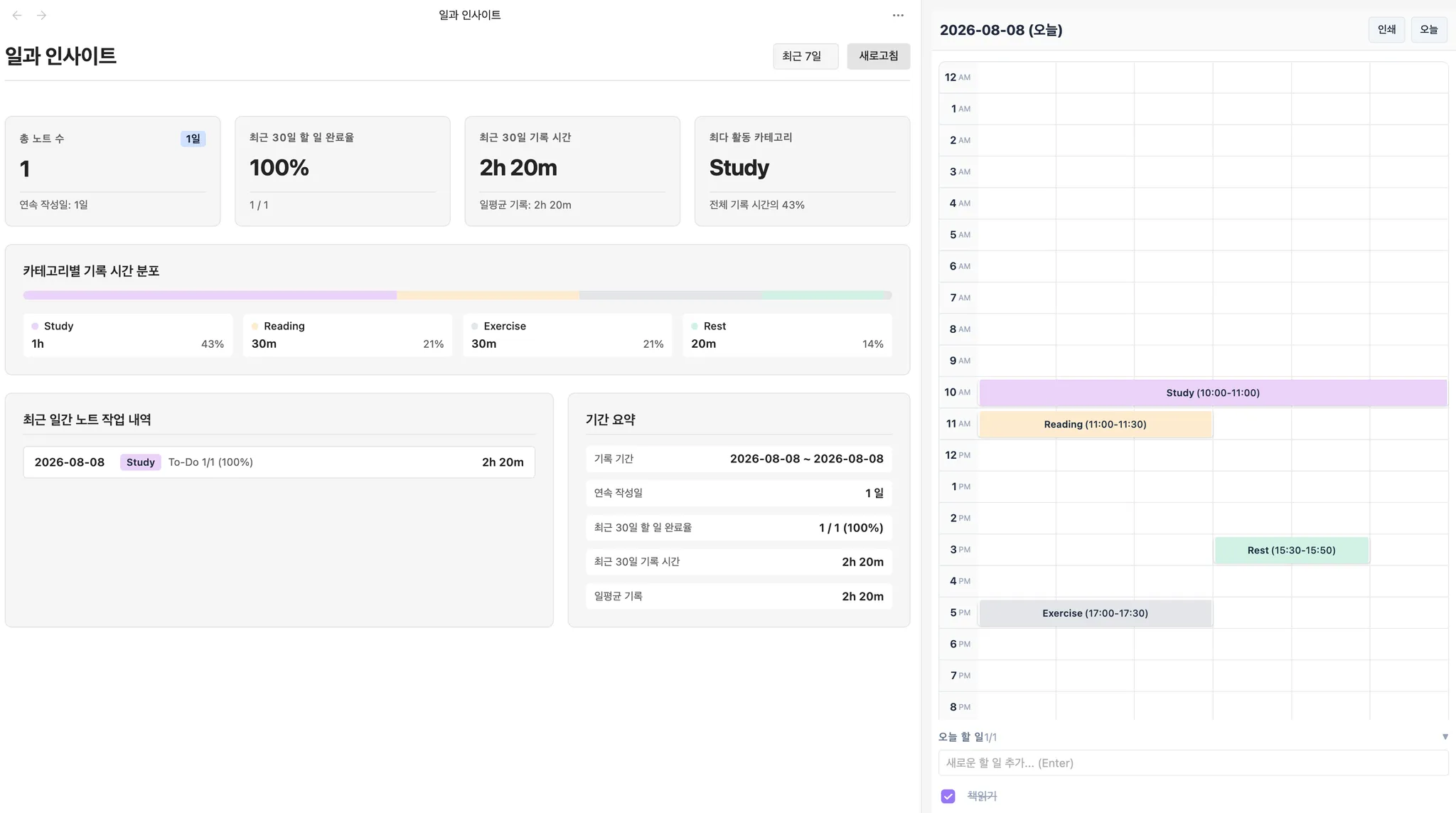Collapse the 오늘 할 일 section triangle

click(1445, 737)
